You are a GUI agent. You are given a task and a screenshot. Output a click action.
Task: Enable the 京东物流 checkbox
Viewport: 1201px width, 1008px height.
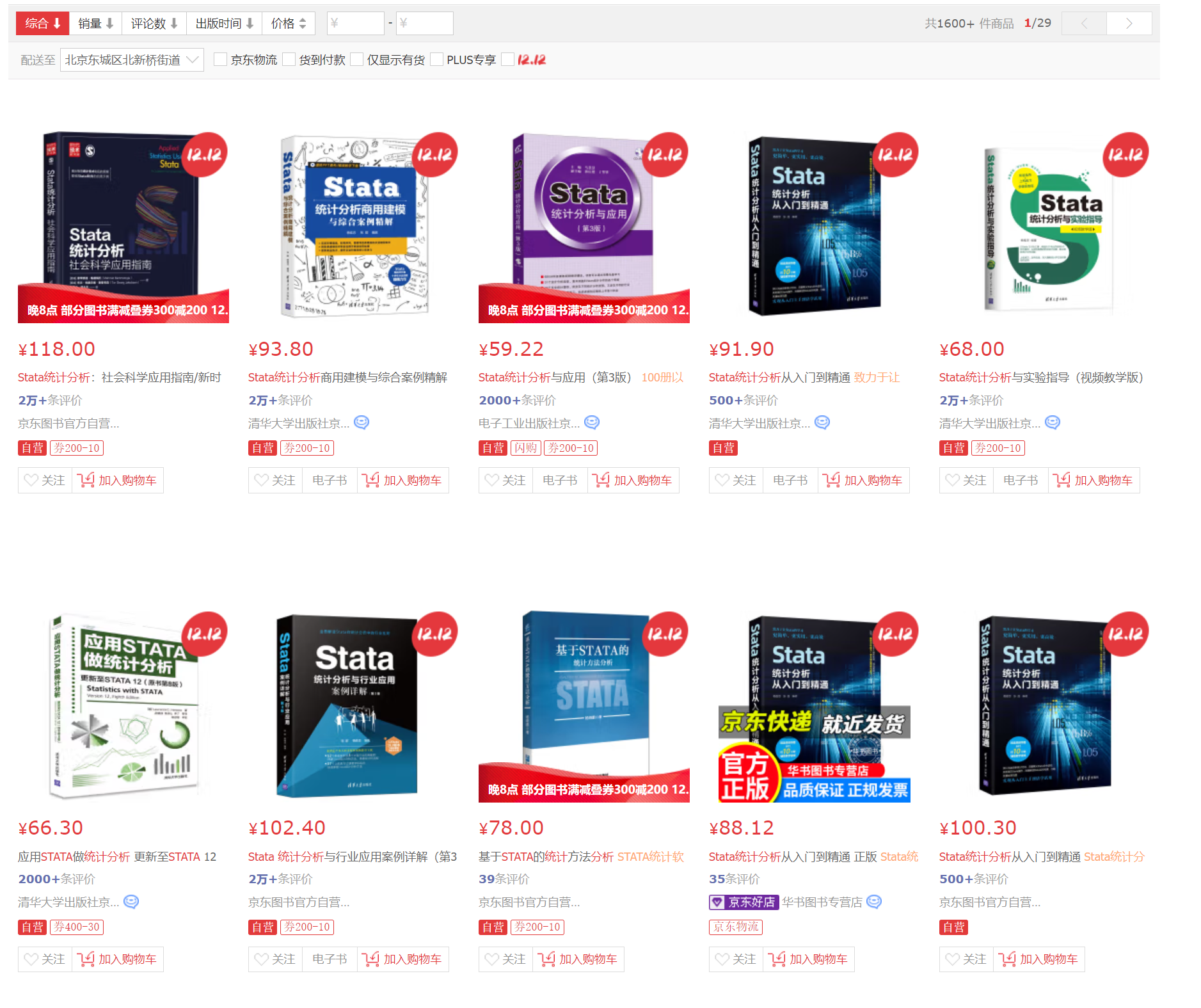[221, 60]
